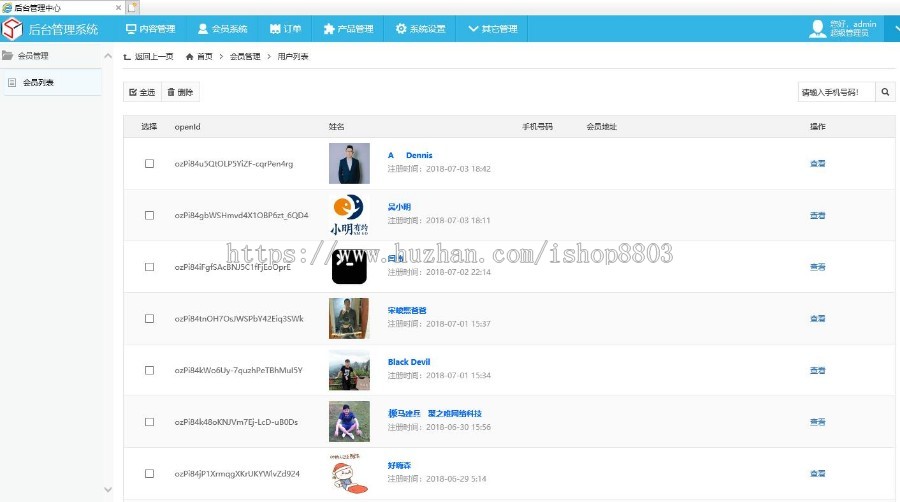Click the system logo cube icon
Image resolution: width=900 pixels, height=502 pixels.
[12, 29]
